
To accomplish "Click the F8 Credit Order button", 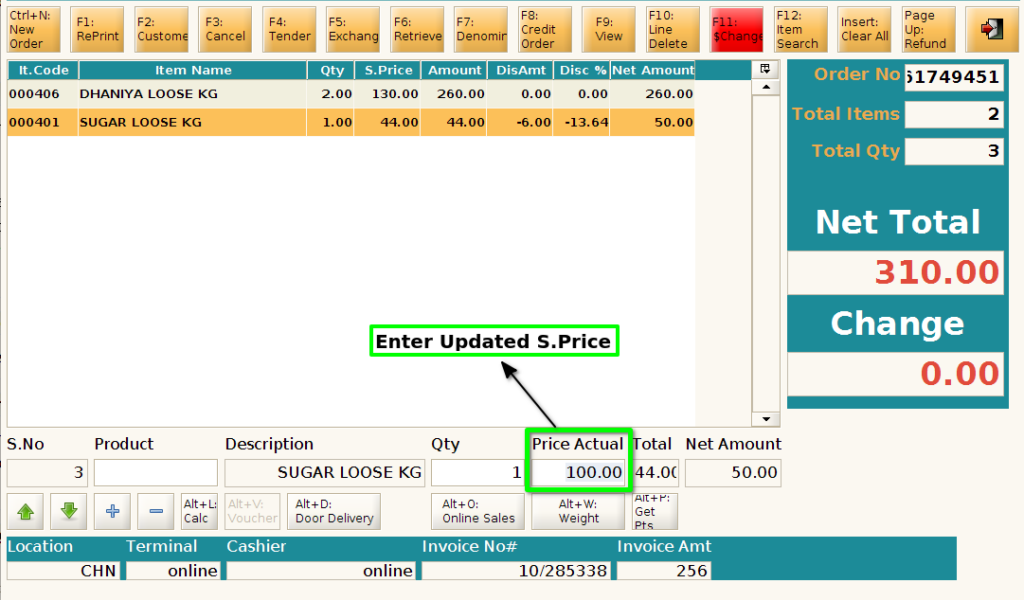I will coord(545,29).
